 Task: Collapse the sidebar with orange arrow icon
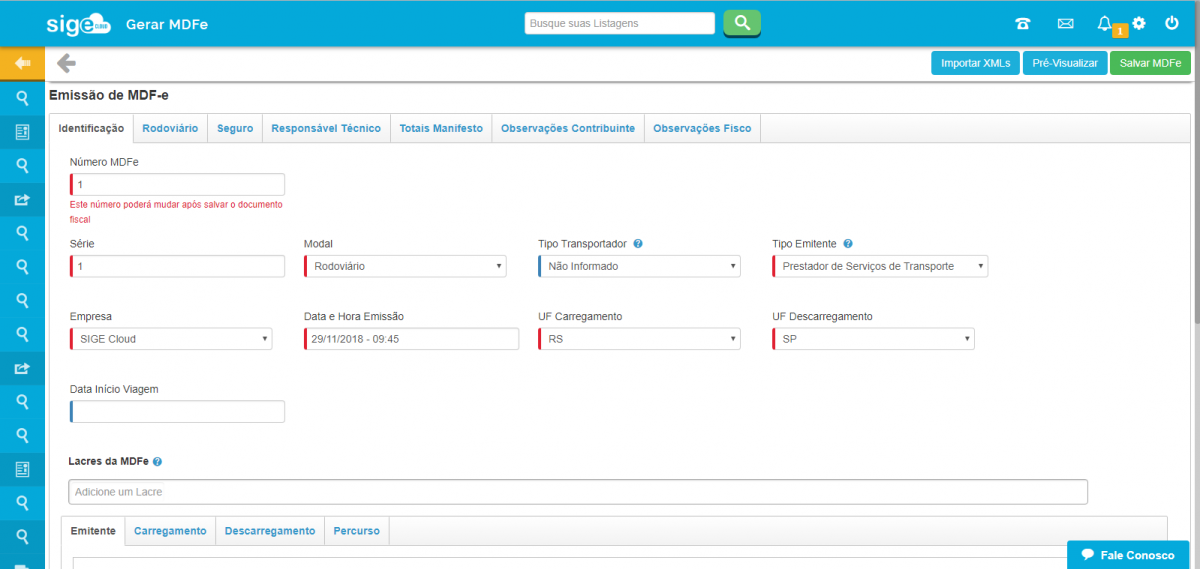pos(22,64)
